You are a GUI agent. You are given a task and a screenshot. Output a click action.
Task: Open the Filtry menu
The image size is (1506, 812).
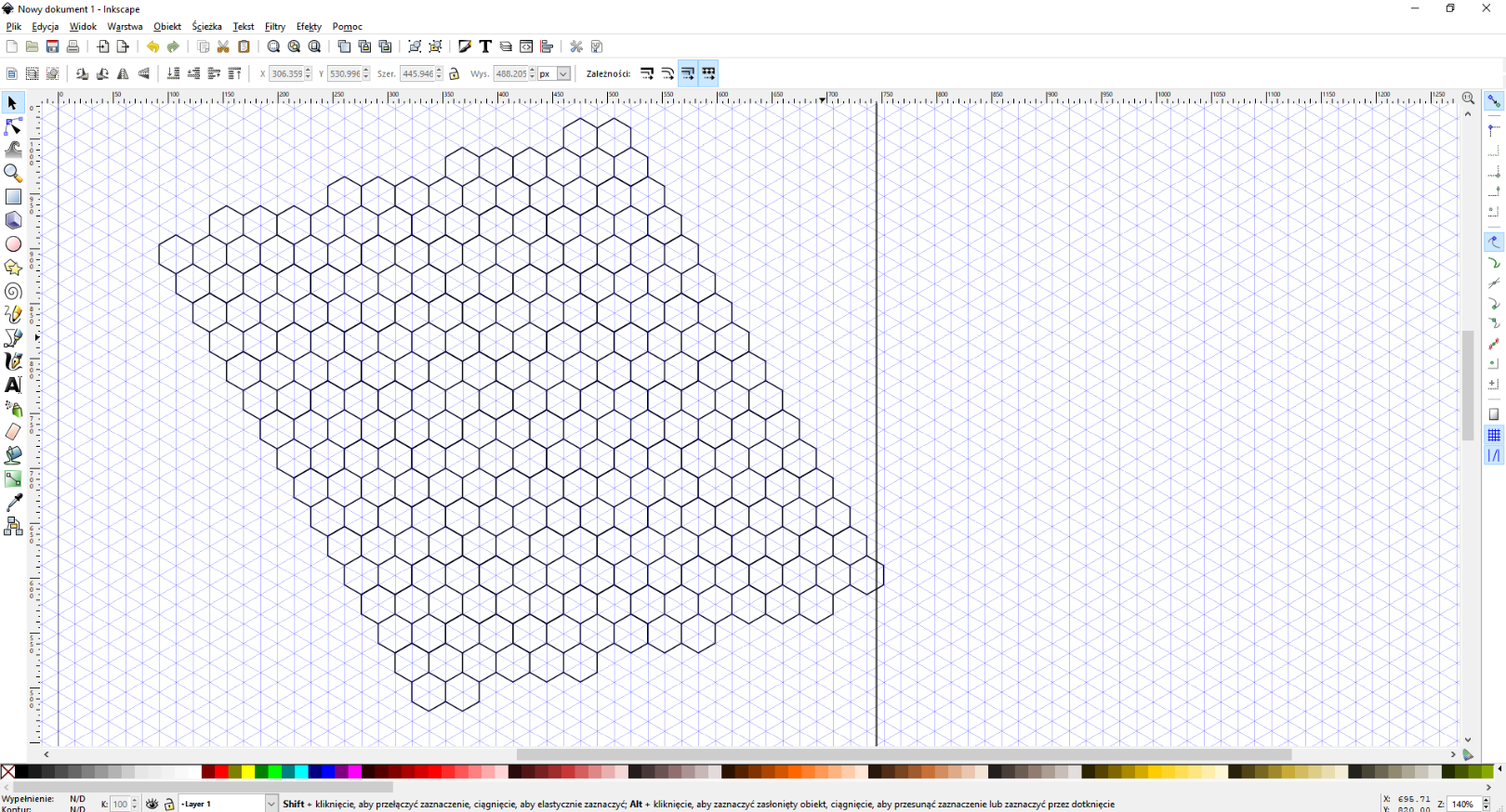tap(275, 27)
